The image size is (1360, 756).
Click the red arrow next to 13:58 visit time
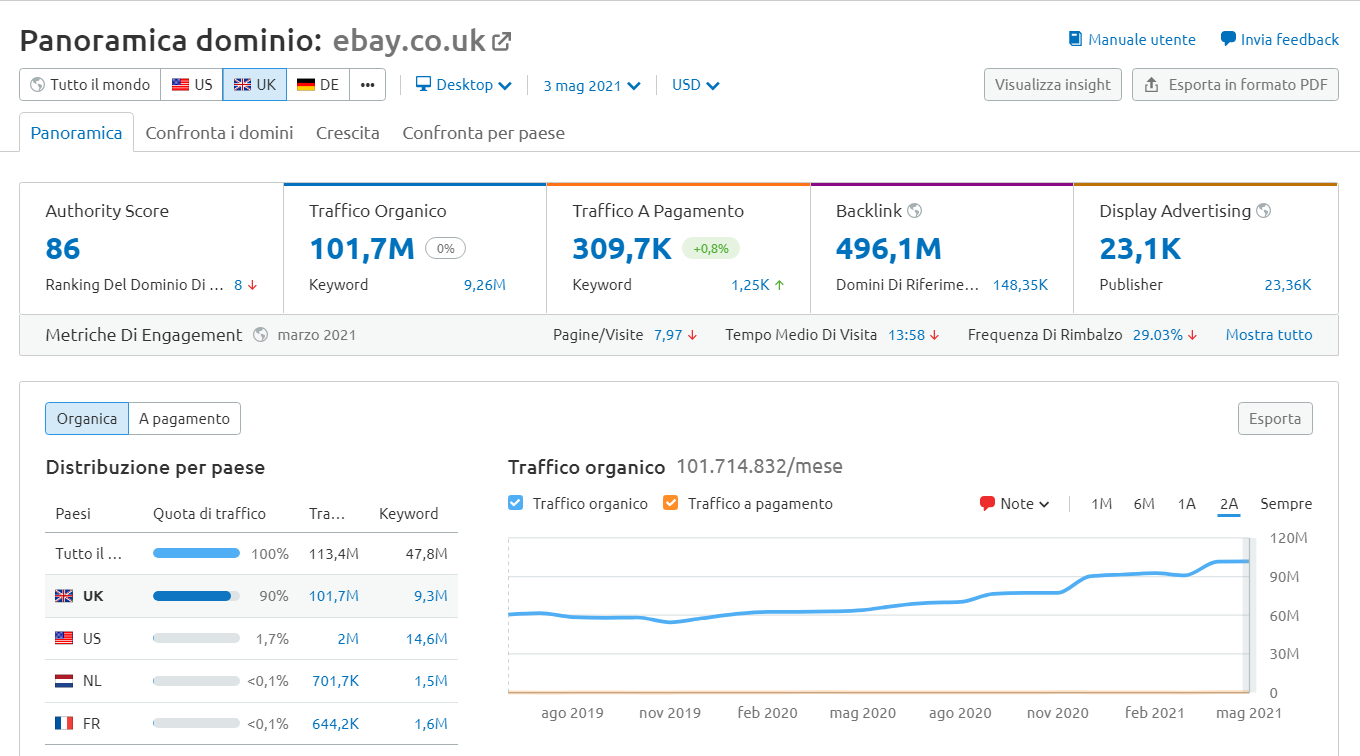[x=935, y=335]
